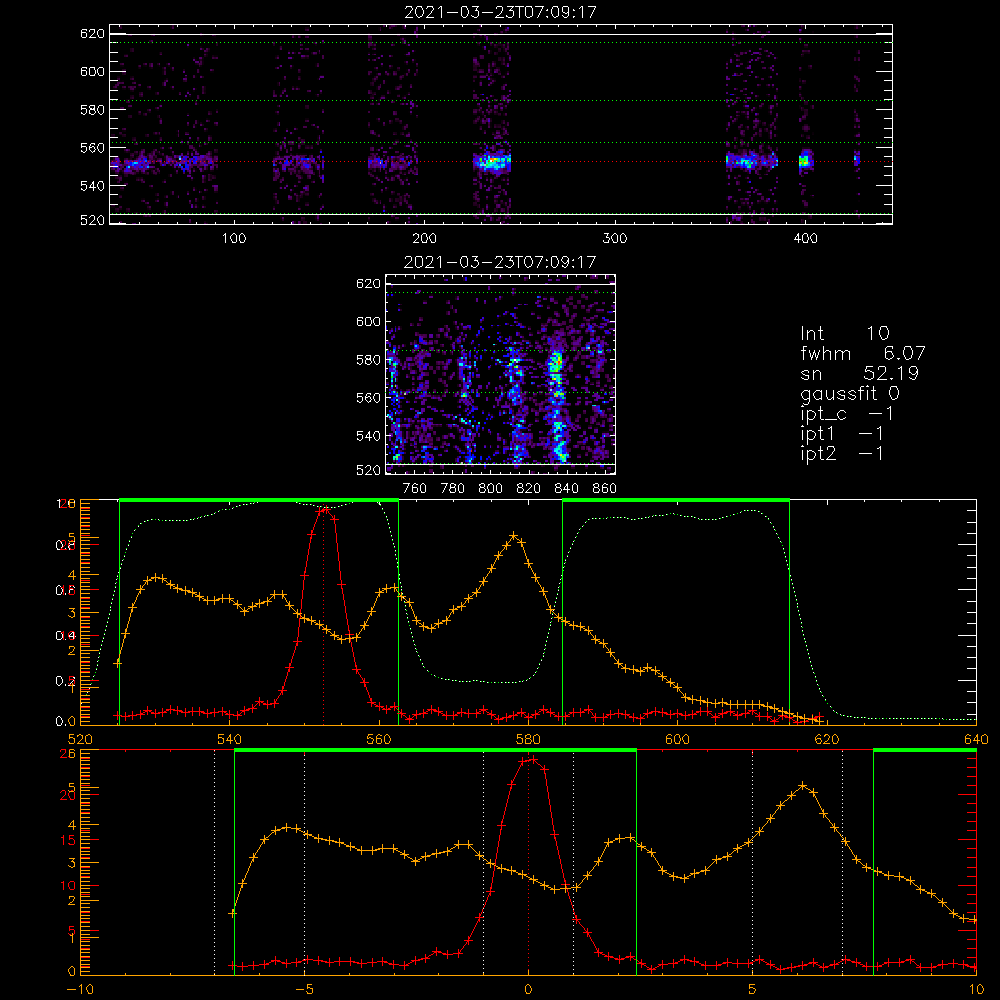Click the 'fwhm 6.07' readout
This screenshot has height=1000, width=1000.
[863, 353]
